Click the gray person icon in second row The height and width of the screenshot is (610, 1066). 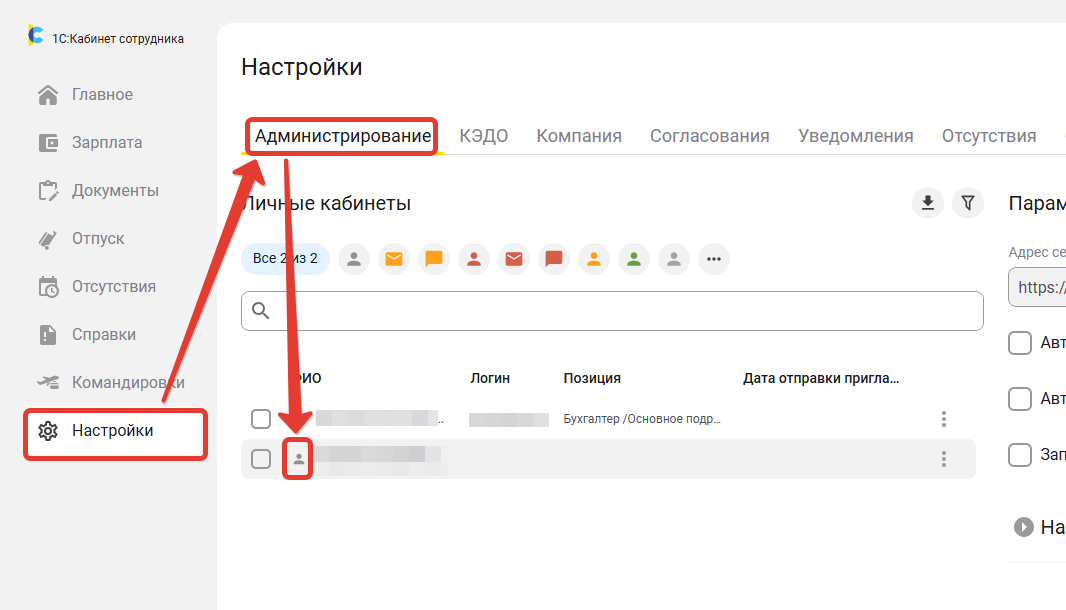click(x=298, y=459)
